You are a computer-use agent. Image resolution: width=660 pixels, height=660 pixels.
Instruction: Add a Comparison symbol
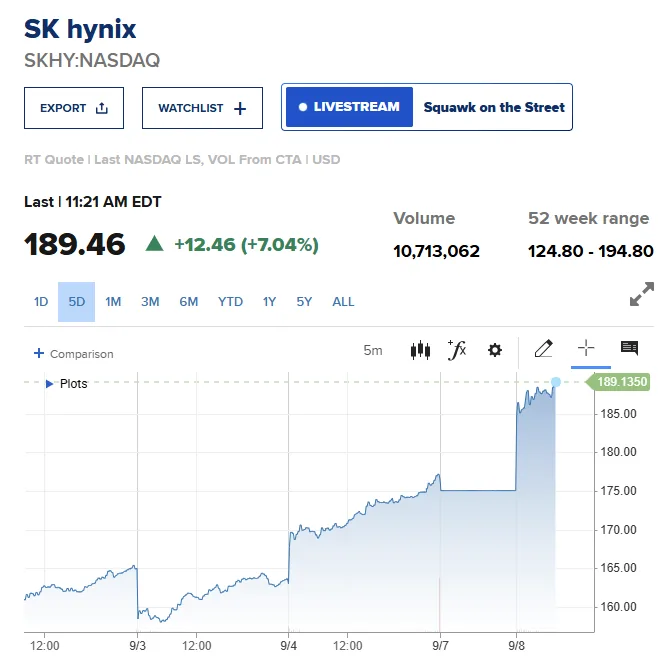pos(74,354)
